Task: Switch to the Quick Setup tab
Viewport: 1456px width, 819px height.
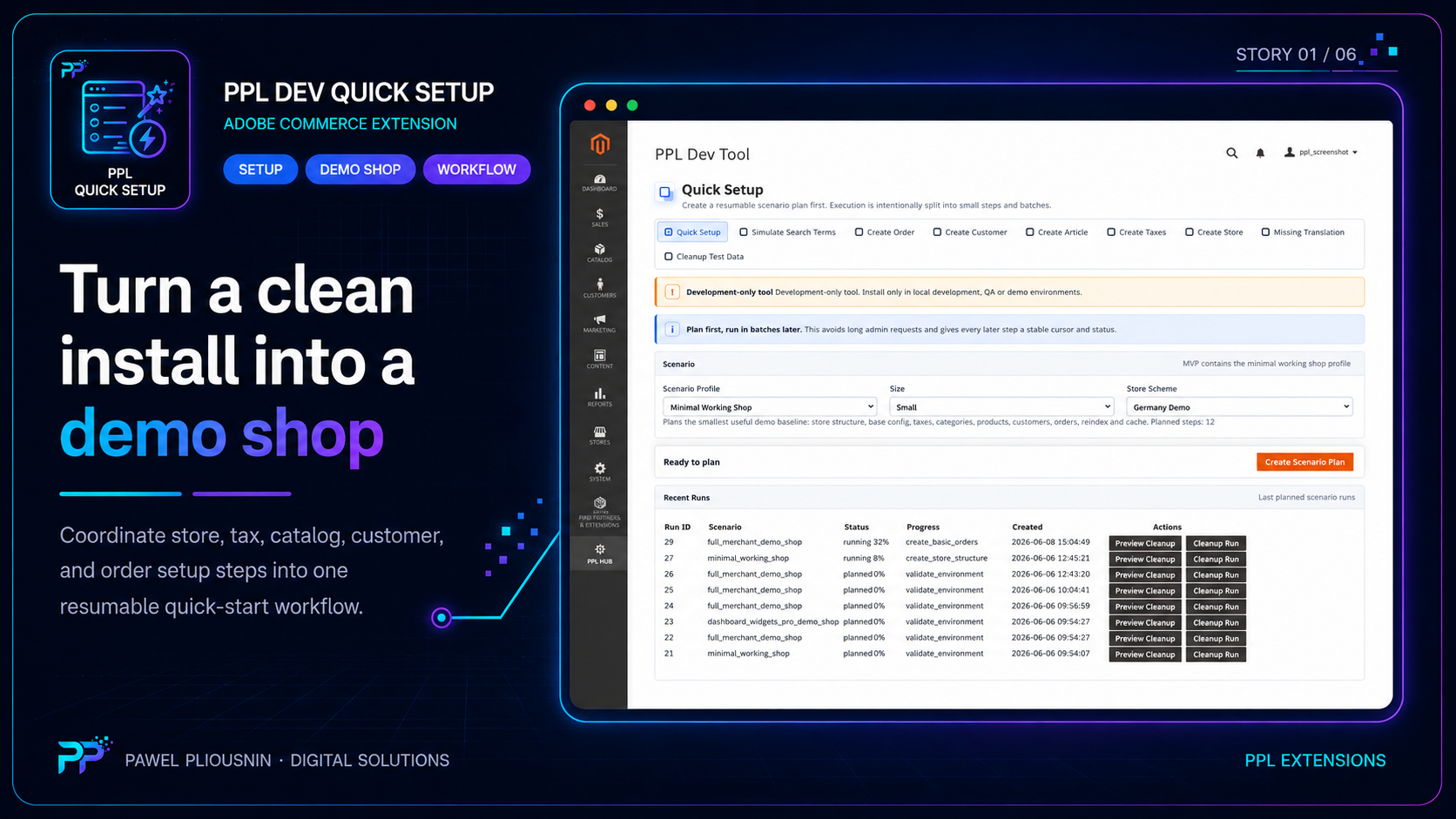Action: click(692, 232)
